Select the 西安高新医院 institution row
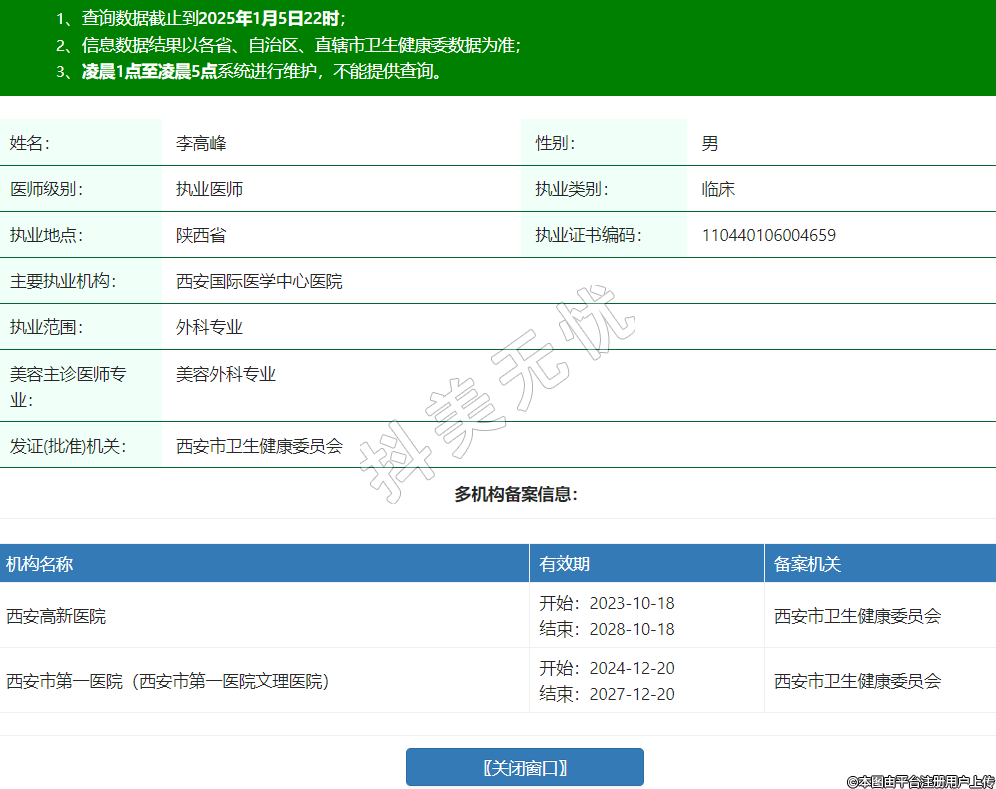This screenshot has width=996, height=789. [x=56, y=616]
